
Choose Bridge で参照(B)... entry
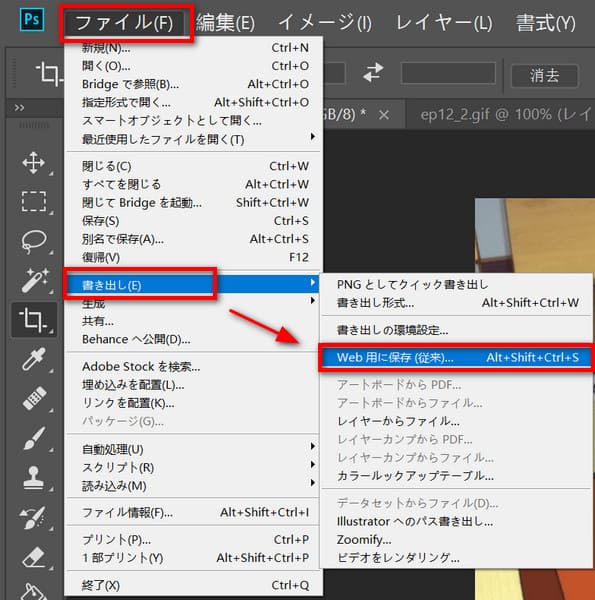(195, 84)
